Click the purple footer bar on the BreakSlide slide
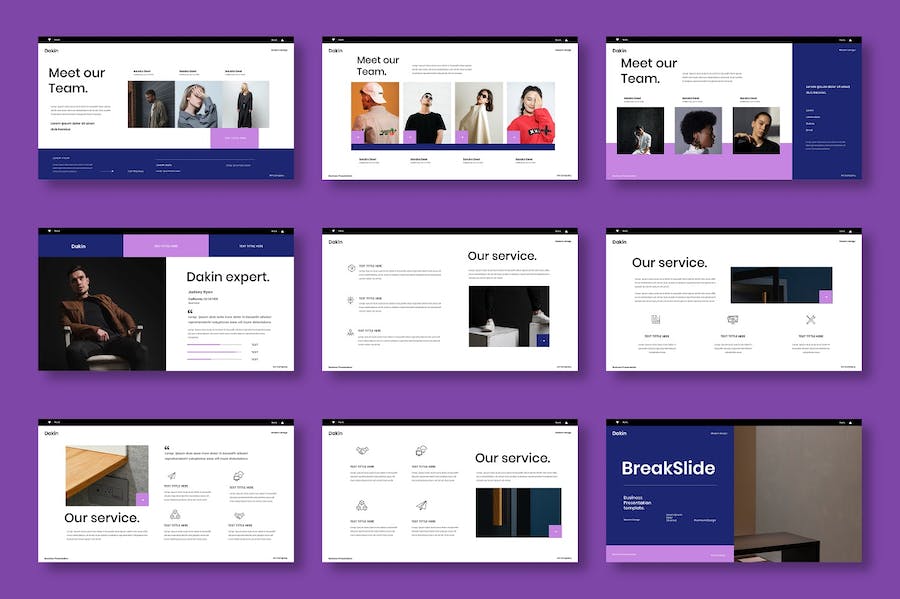The height and width of the screenshot is (599, 900). click(669, 553)
